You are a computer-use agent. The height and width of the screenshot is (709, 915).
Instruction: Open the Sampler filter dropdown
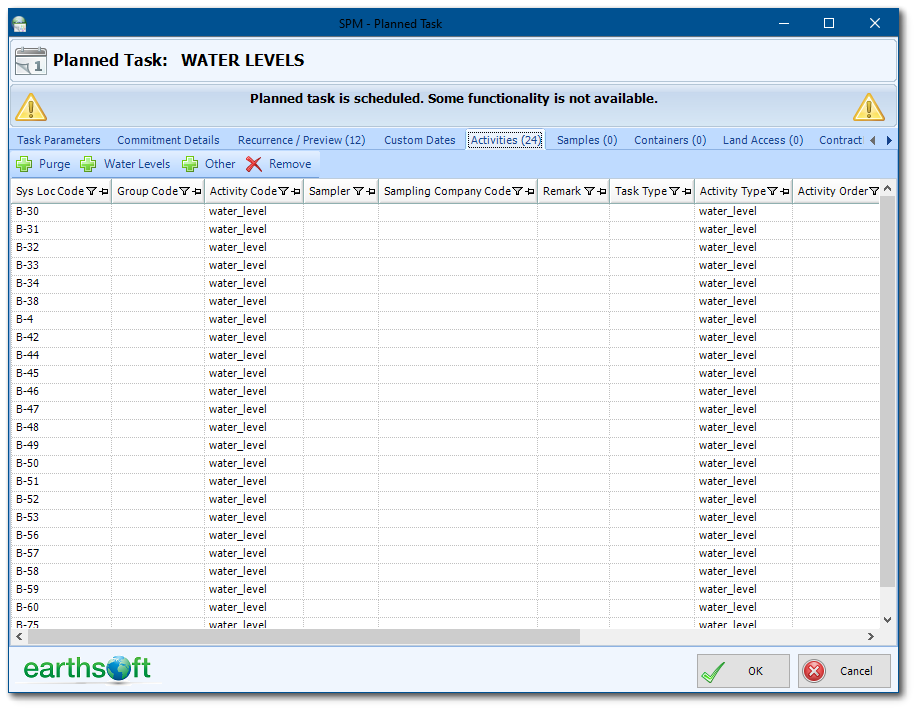(x=357, y=191)
